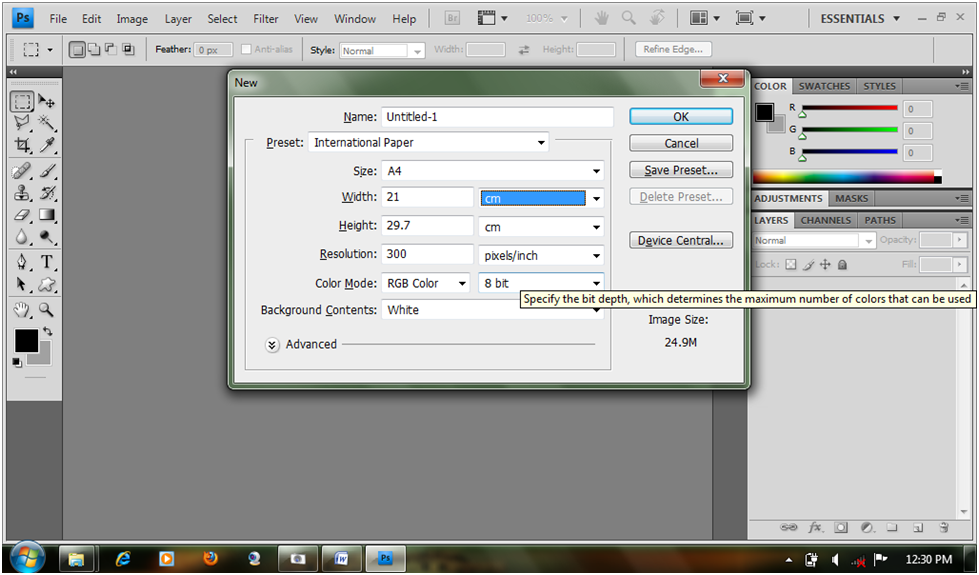This screenshot has width=979, height=575.
Task: Select the Rectangular Marquee tool
Action: tap(22, 102)
